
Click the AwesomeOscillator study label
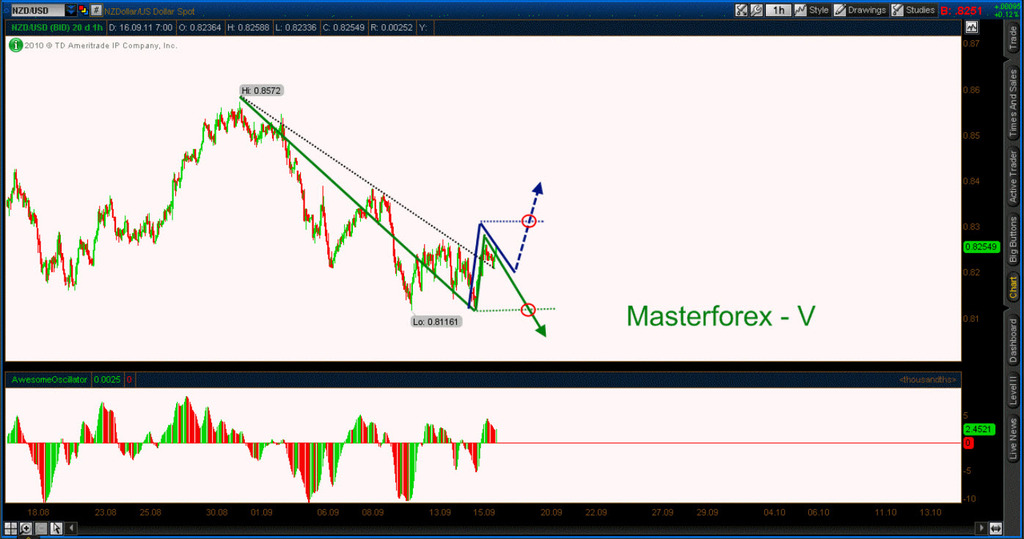click(49, 380)
